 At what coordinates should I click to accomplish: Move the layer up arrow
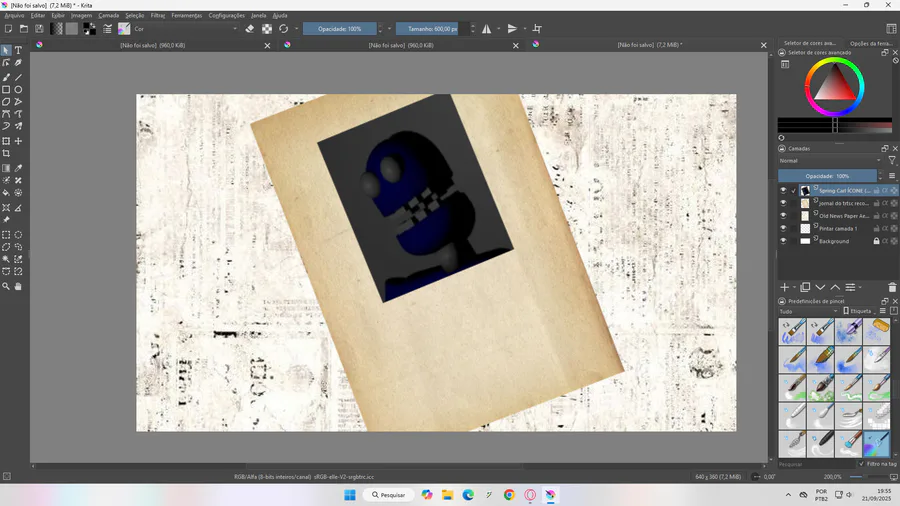[x=835, y=287]
